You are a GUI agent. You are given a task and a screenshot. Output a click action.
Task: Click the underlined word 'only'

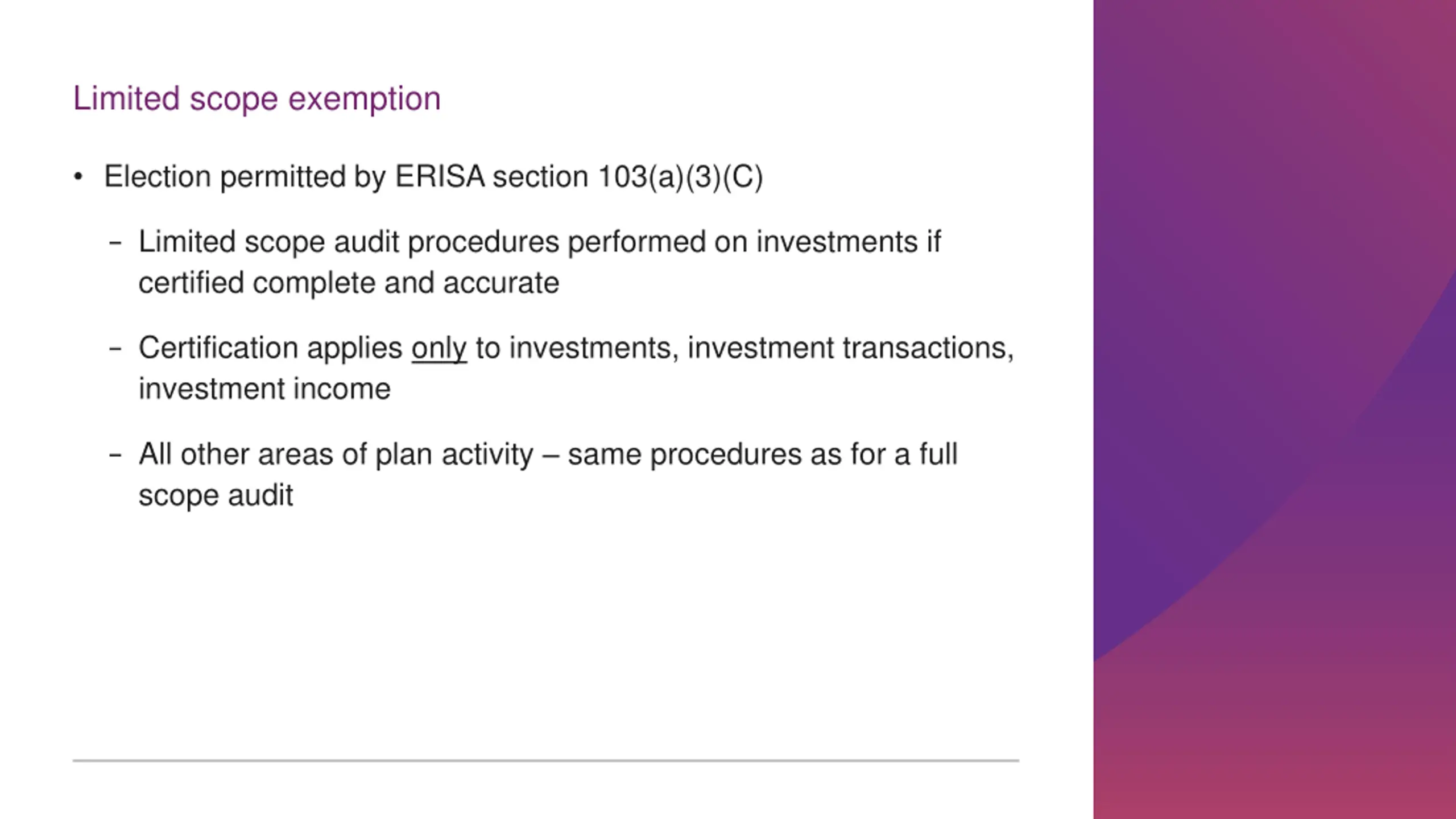click(439, 348)
